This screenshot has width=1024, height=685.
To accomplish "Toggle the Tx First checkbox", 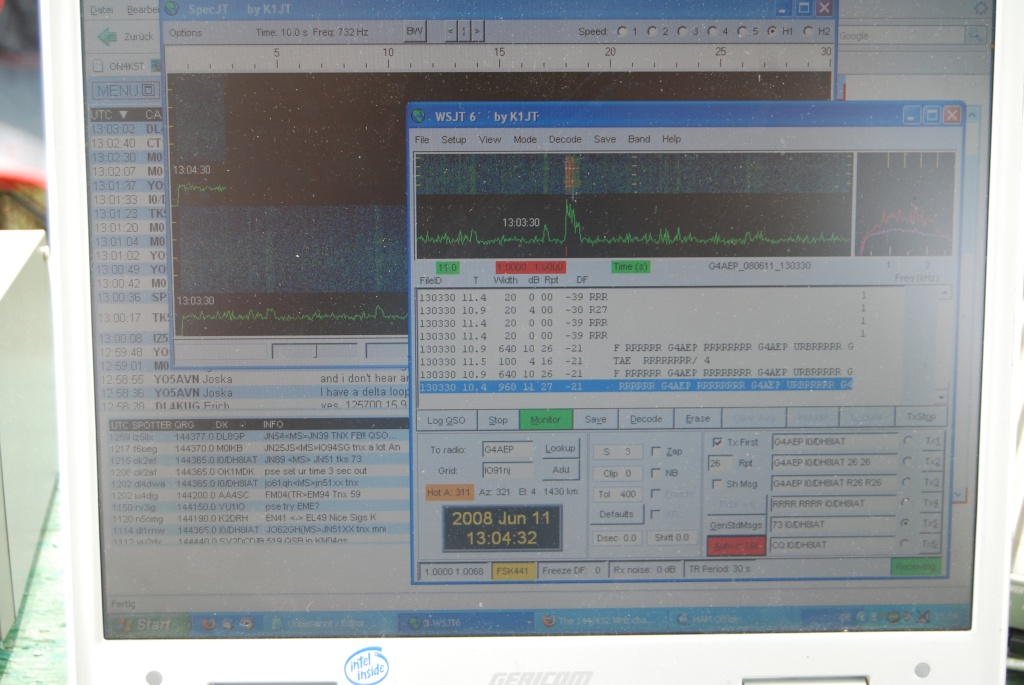I will click(716, 442).
